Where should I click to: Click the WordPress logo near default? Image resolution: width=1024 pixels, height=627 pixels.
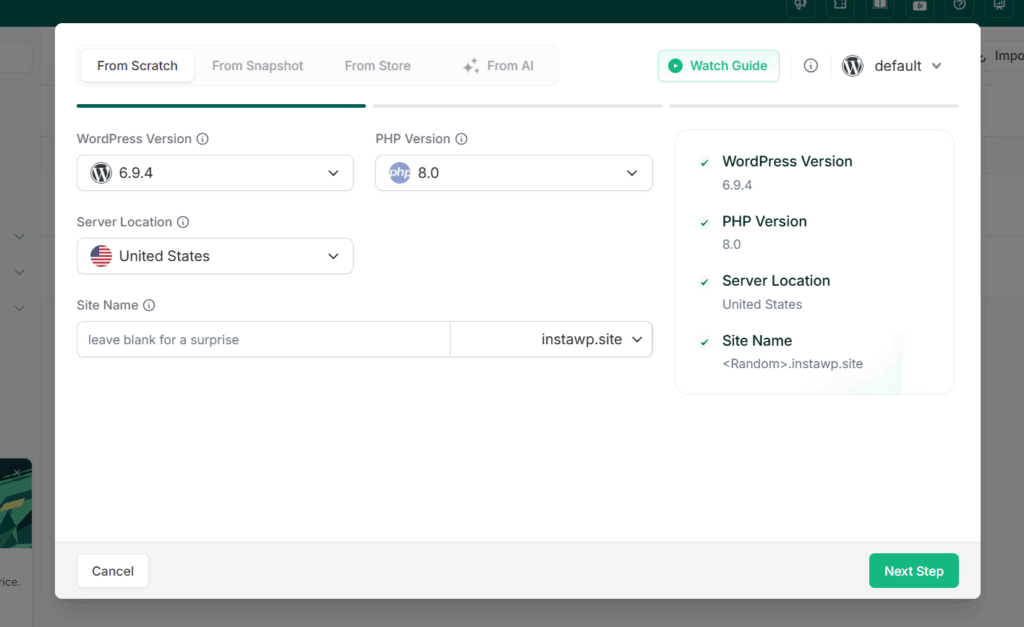(852, 66)
